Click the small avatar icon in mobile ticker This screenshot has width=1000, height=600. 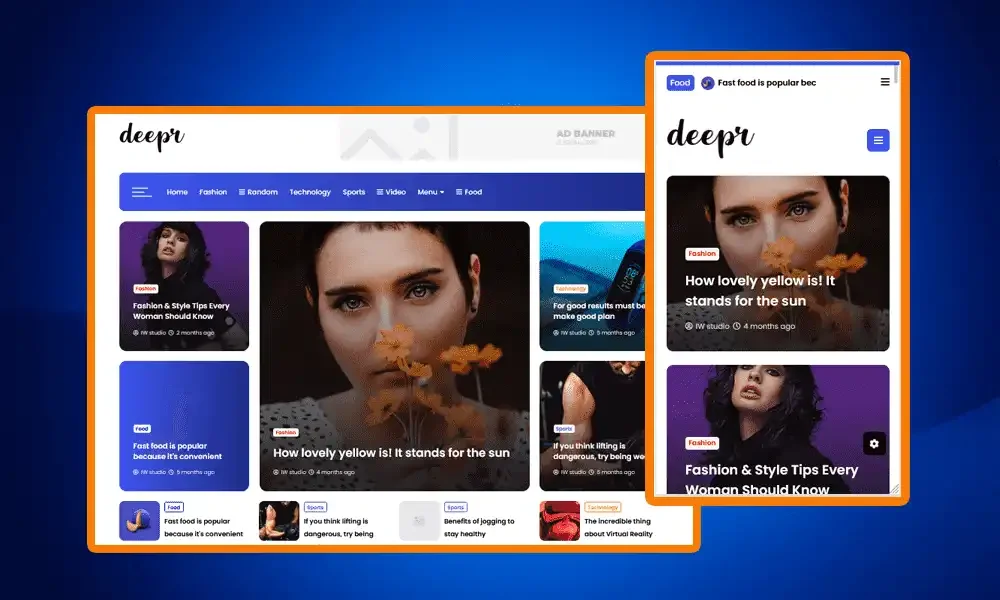[x=707, y=83]
